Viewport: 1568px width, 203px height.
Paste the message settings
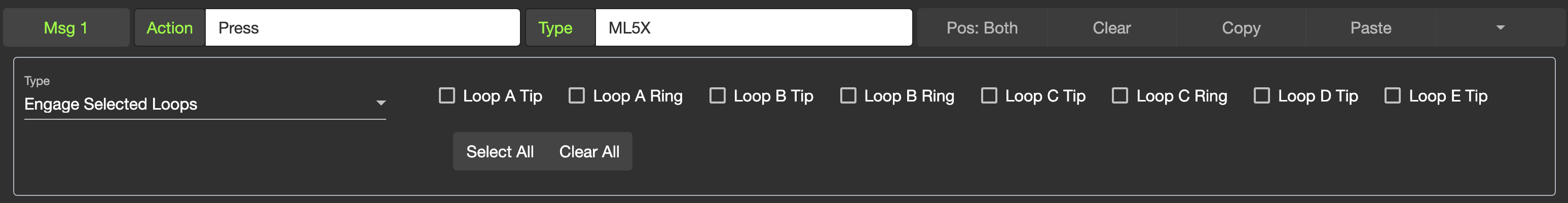coord(1371,27)
